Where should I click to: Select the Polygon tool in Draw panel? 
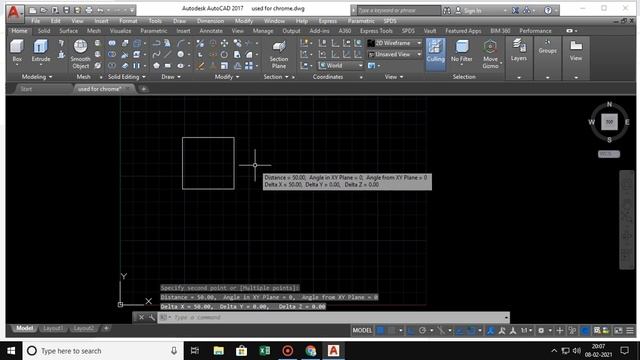click(156, 65)
